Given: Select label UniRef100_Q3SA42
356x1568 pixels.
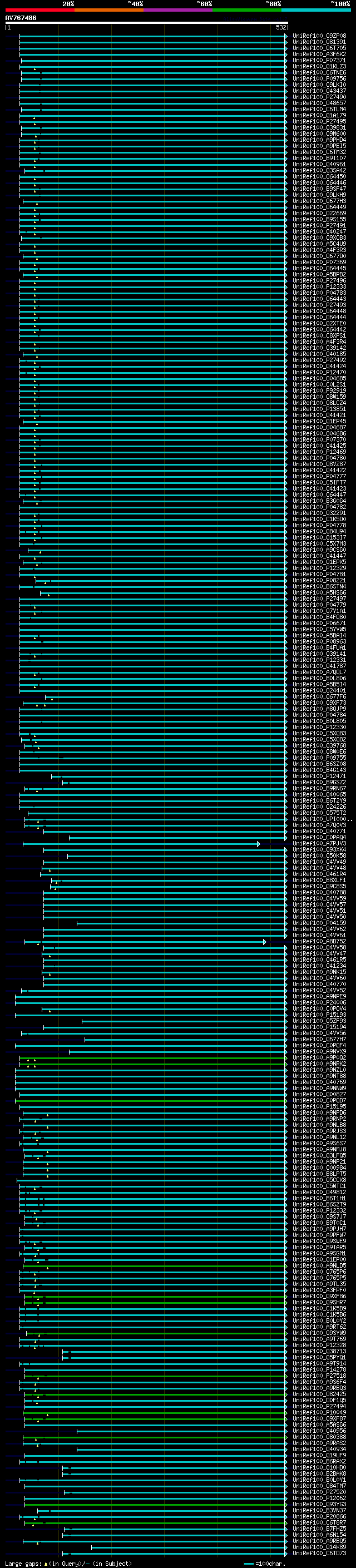Looking at the screenshot, I should pos(319,170).
